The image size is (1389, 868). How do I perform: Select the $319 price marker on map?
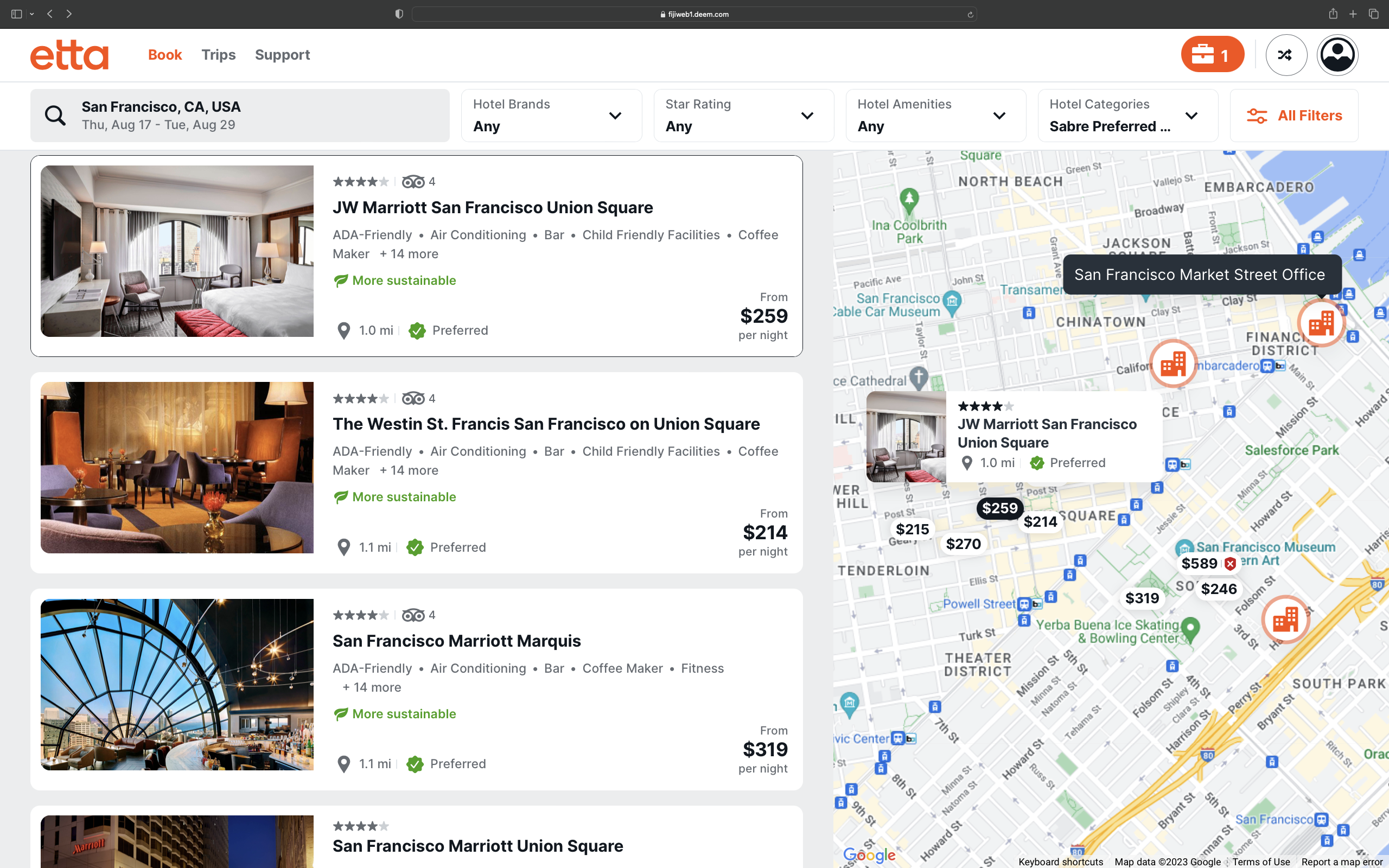pos(1142,598)
